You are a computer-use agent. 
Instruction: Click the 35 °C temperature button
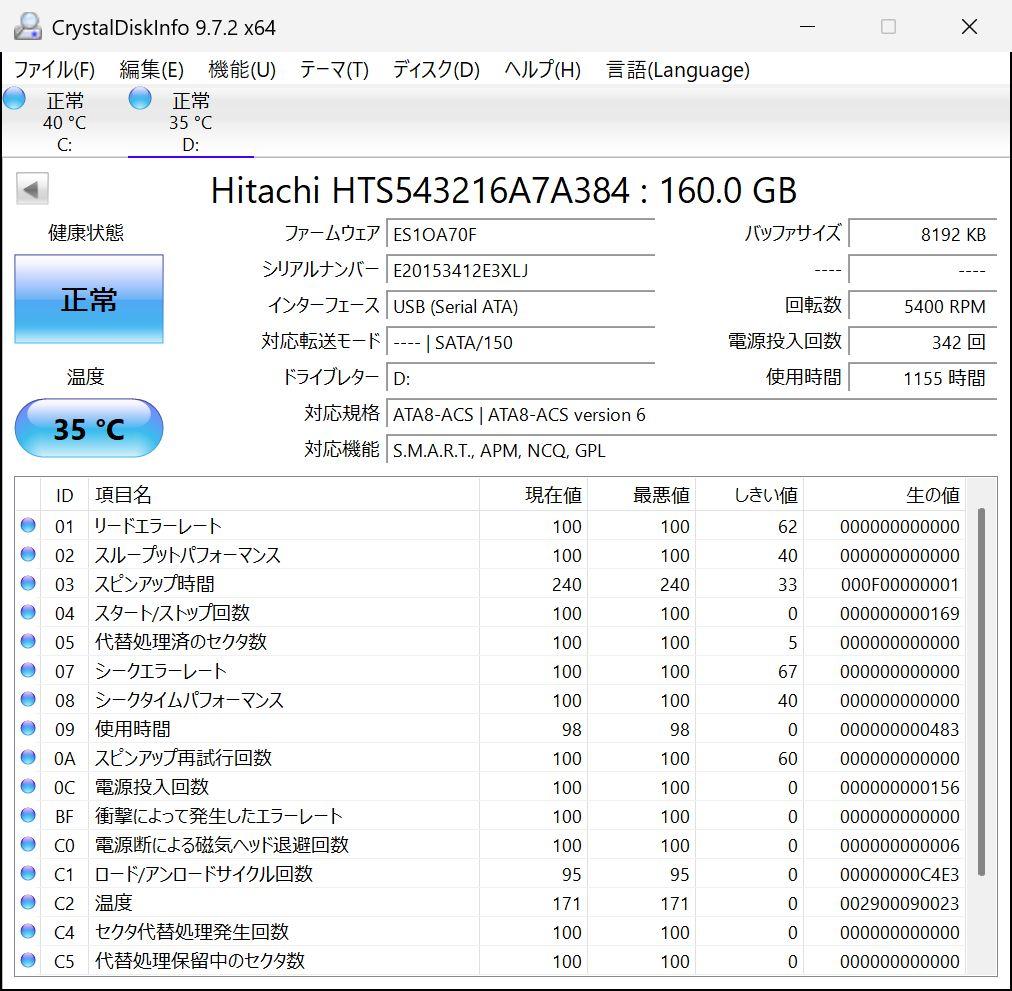(89, 429)
